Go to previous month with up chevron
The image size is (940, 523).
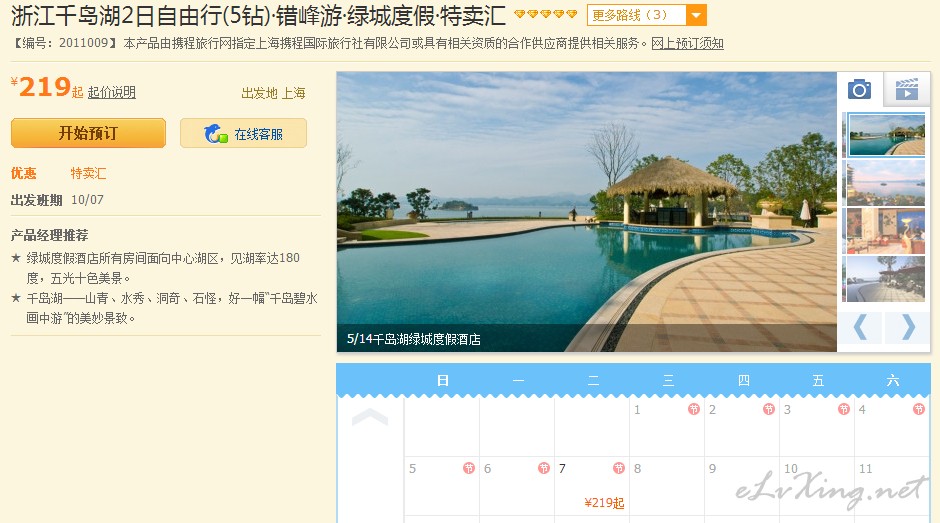pyautogui.click(x=370, y=417)
